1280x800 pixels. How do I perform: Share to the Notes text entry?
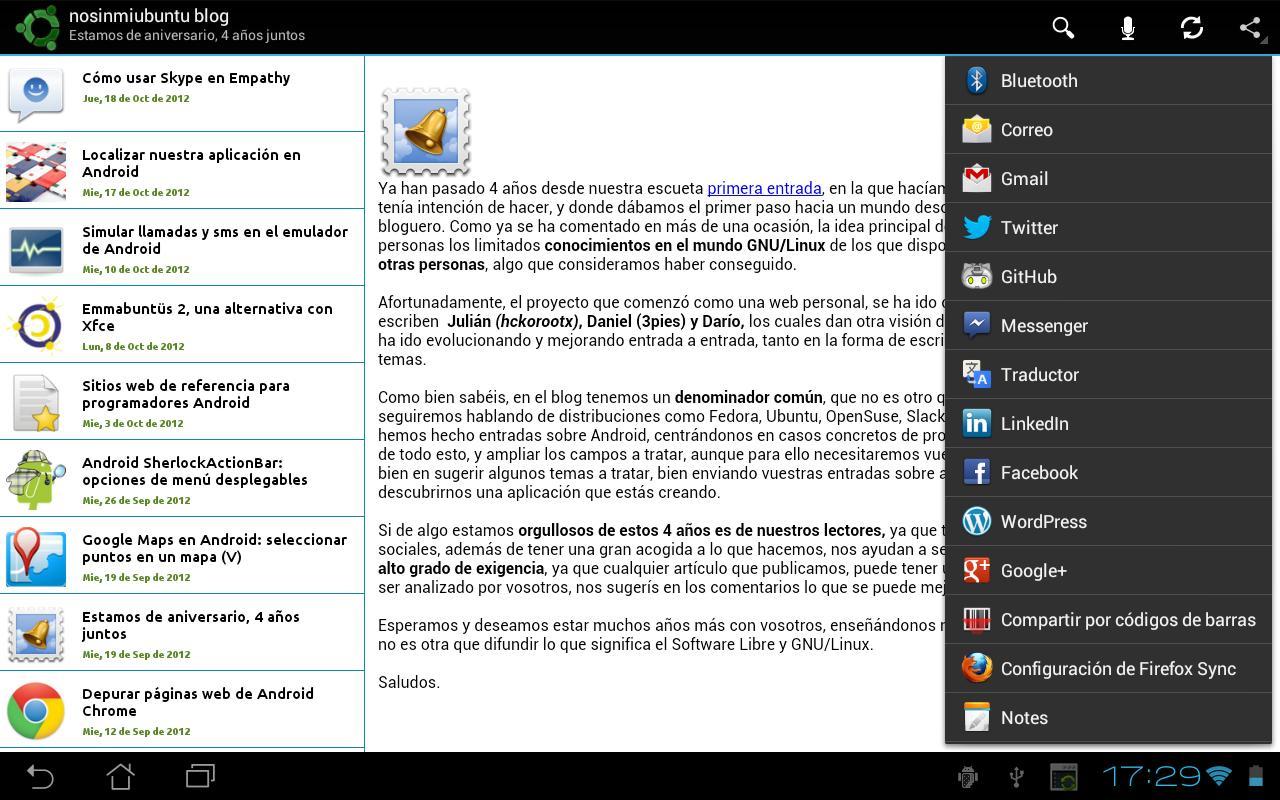pyautogui.click(x=1024, y=718)
